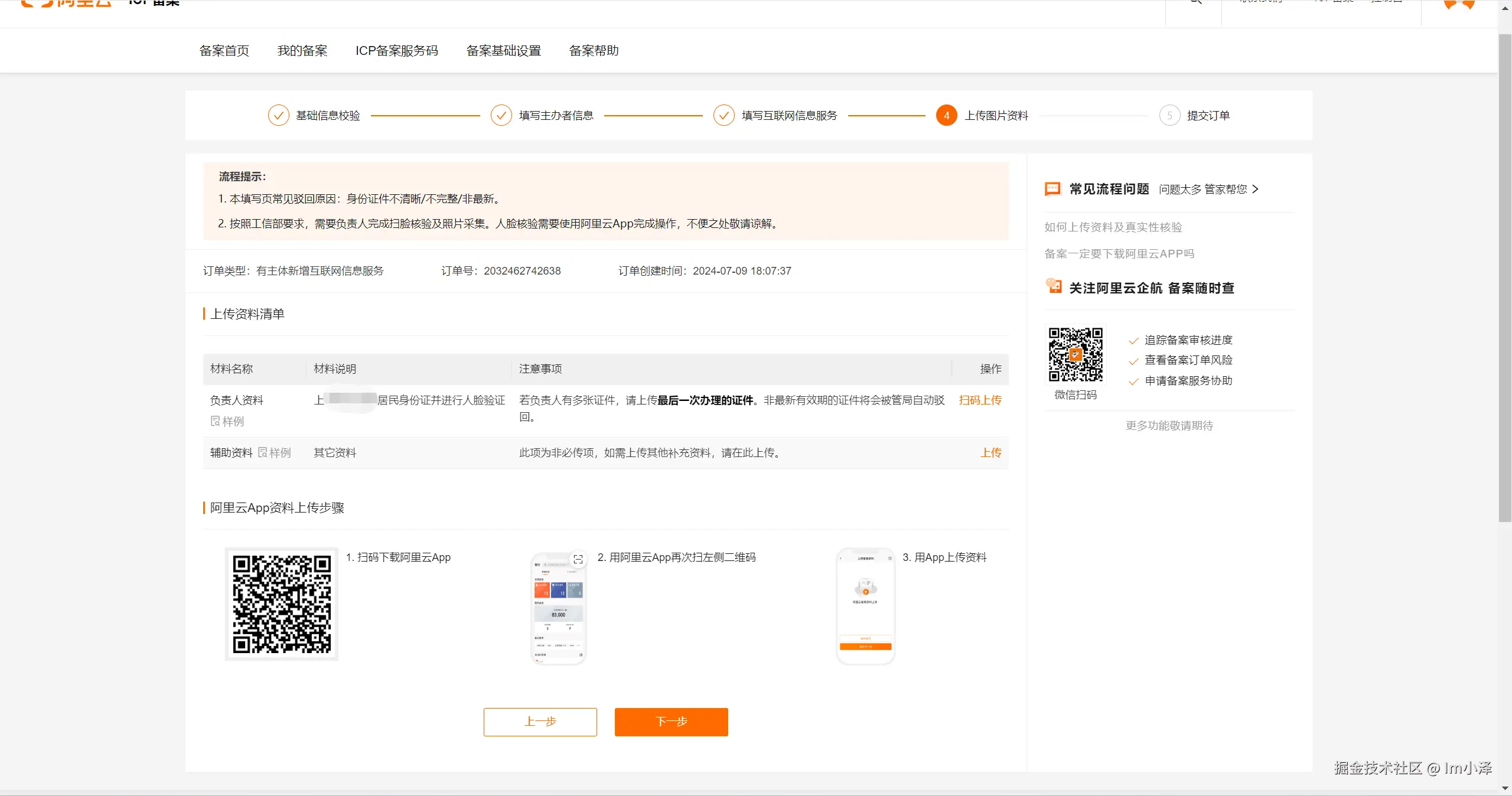Click the megaphone icon beside 关注阿里云企航

coord(1052,287)
